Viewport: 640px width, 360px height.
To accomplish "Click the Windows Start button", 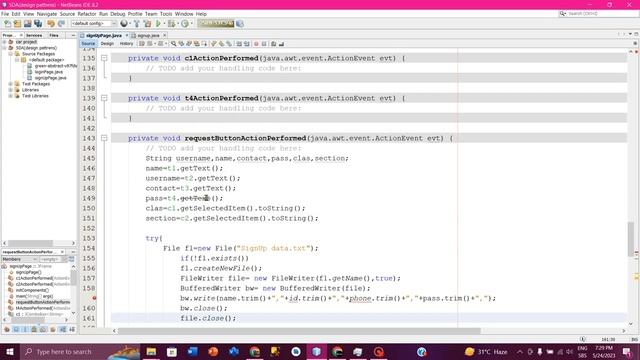I will 9,352.
